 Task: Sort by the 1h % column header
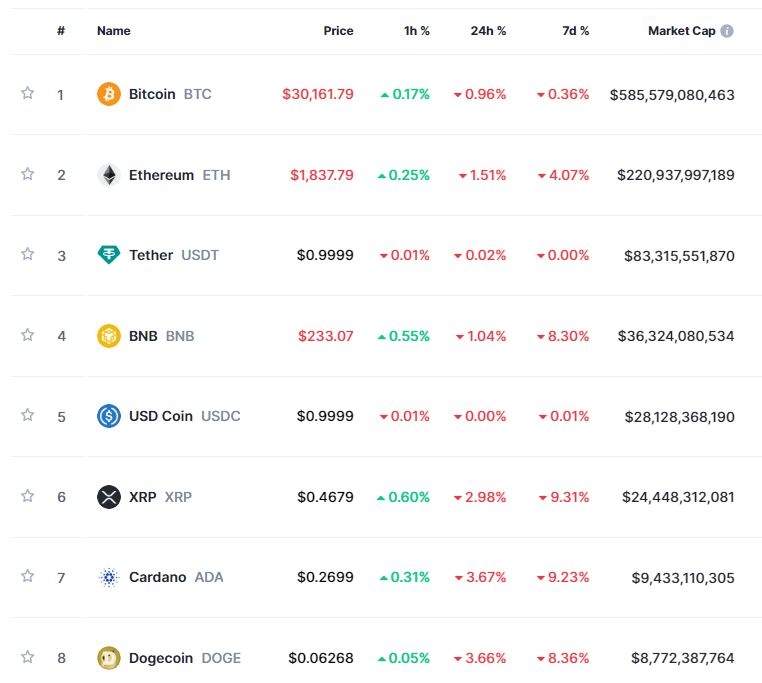point(416,31)
